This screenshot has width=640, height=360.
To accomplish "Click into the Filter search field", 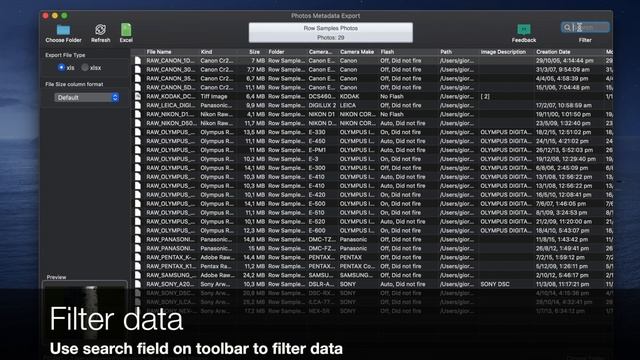I will click(585, 27).
